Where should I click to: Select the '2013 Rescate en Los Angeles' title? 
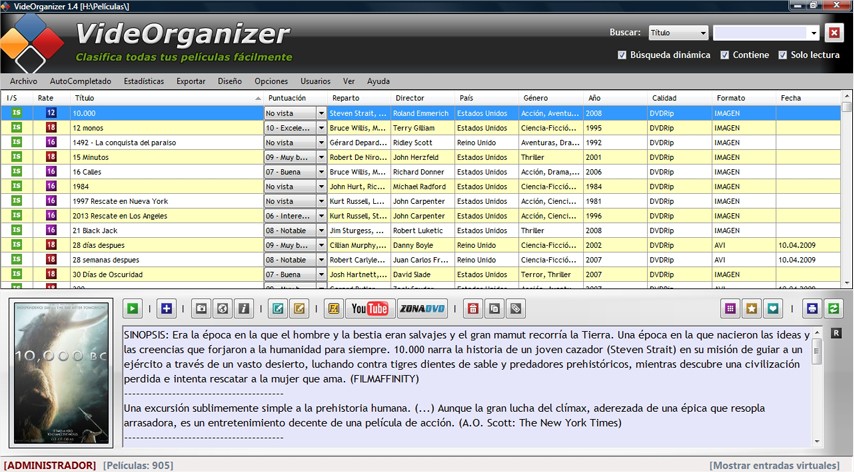[120, 216]
